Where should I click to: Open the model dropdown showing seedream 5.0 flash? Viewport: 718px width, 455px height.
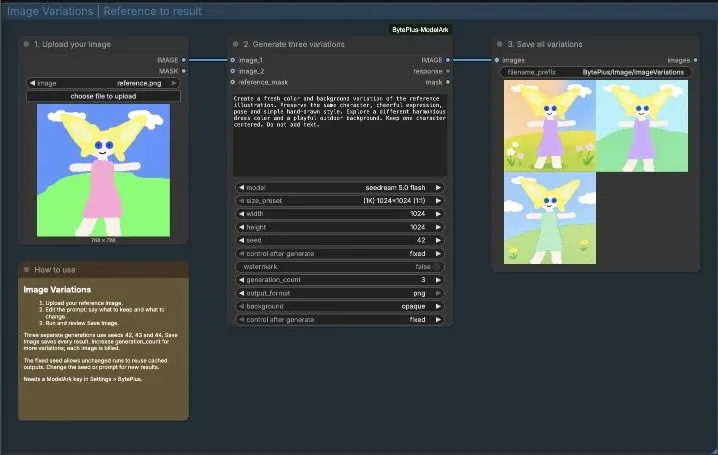[340, 188]
